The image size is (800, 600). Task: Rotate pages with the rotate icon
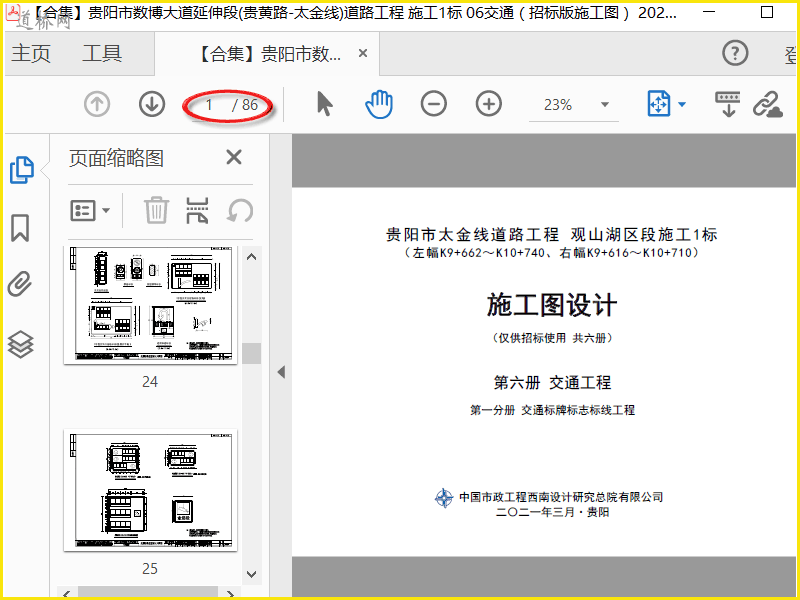[x=240, y=210]
